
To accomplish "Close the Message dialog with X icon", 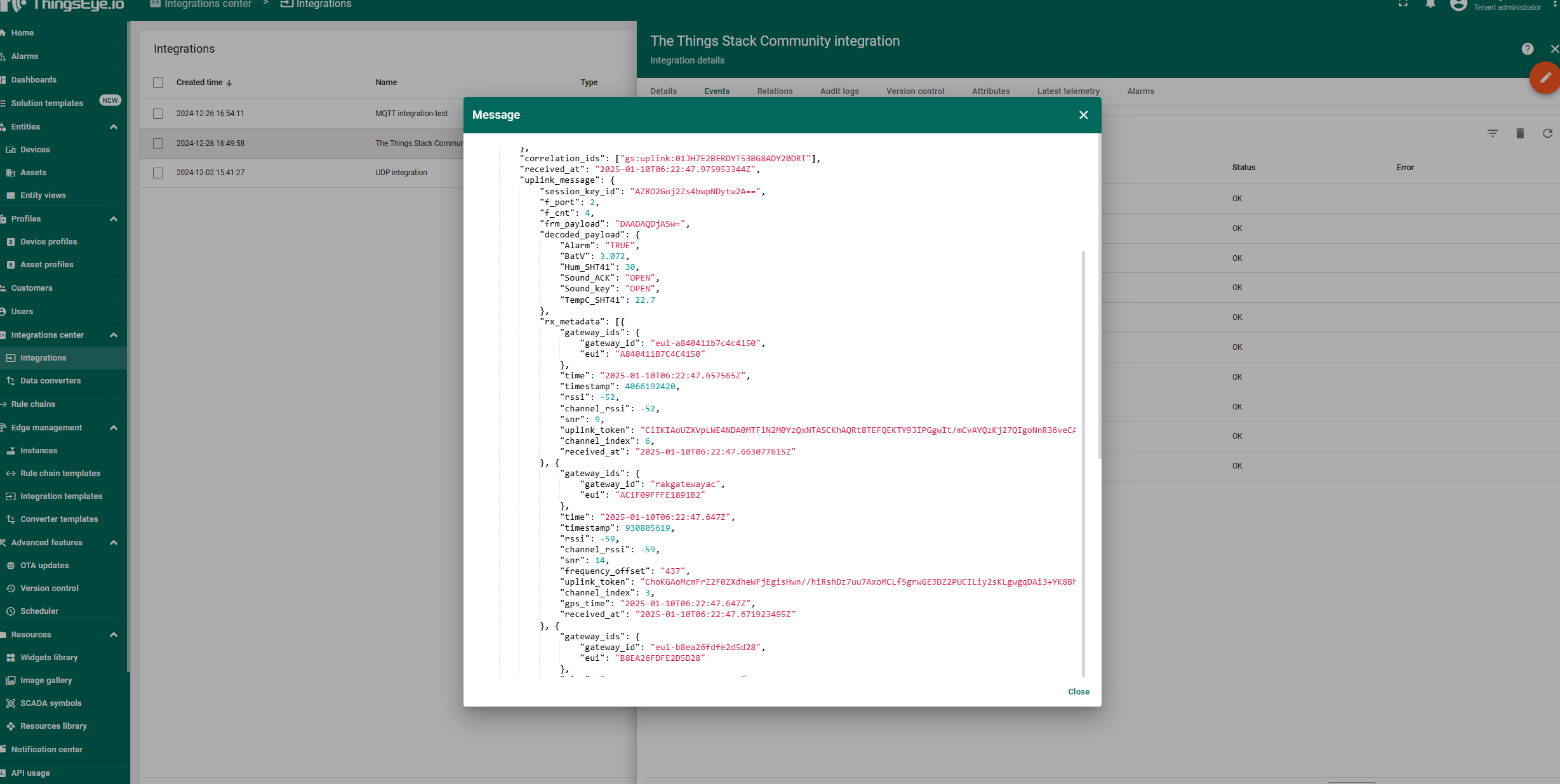I will [x=1083, y=115].
